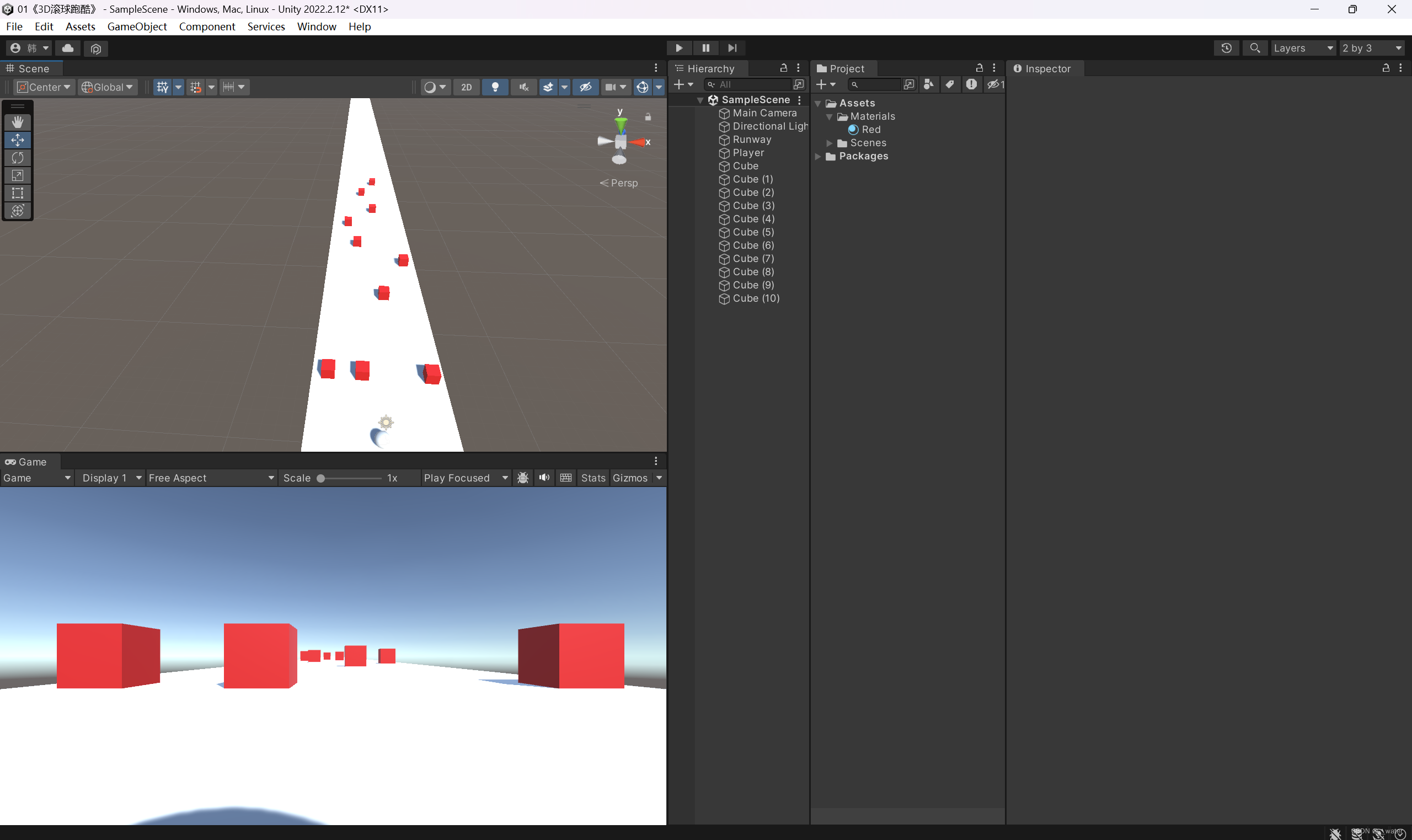This screenshot has width=1412, height=840.
Task: Click the Play button in toolbar
Action: [678, 48]
